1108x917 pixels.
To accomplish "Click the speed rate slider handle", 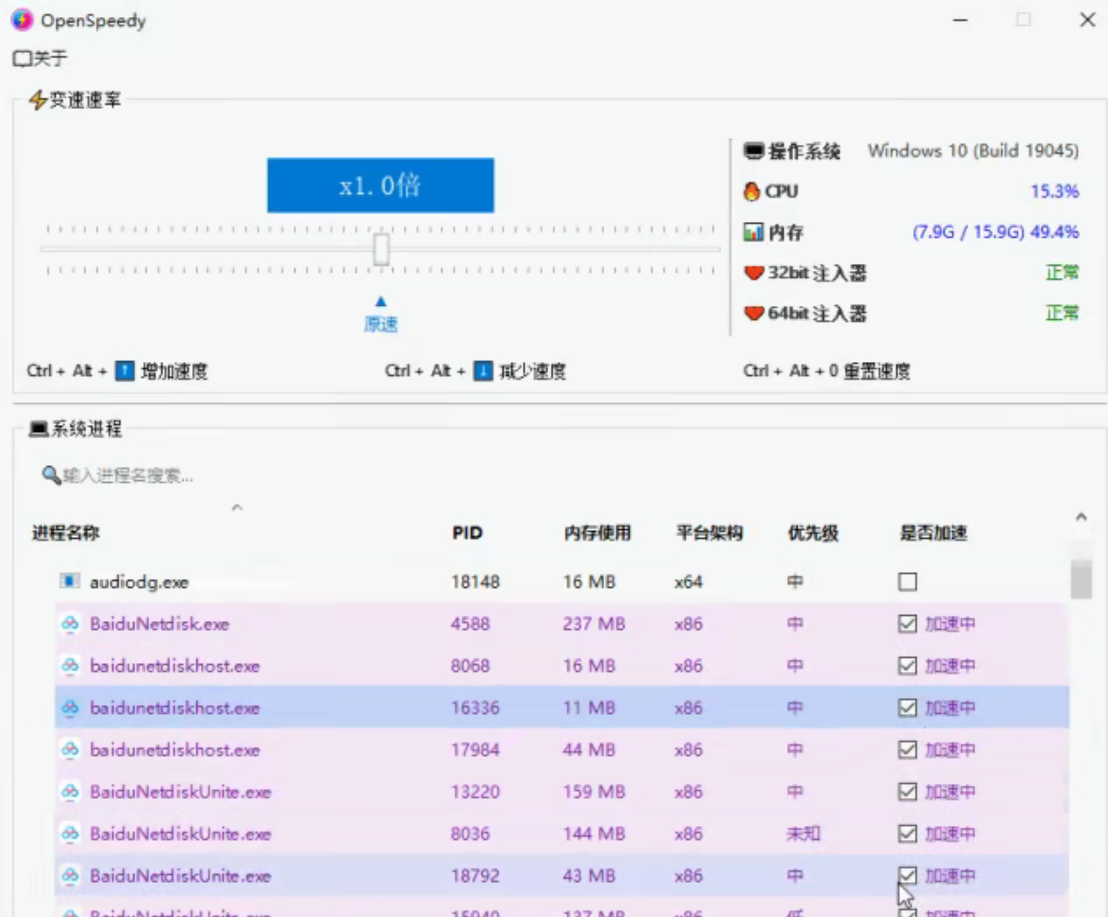I will point(381,249).
